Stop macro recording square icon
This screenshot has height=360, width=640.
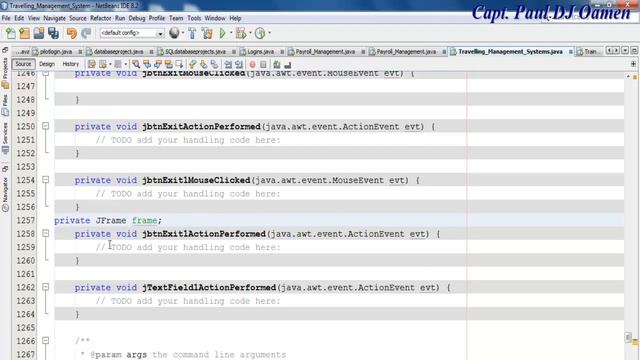click(x=263, y=64)
